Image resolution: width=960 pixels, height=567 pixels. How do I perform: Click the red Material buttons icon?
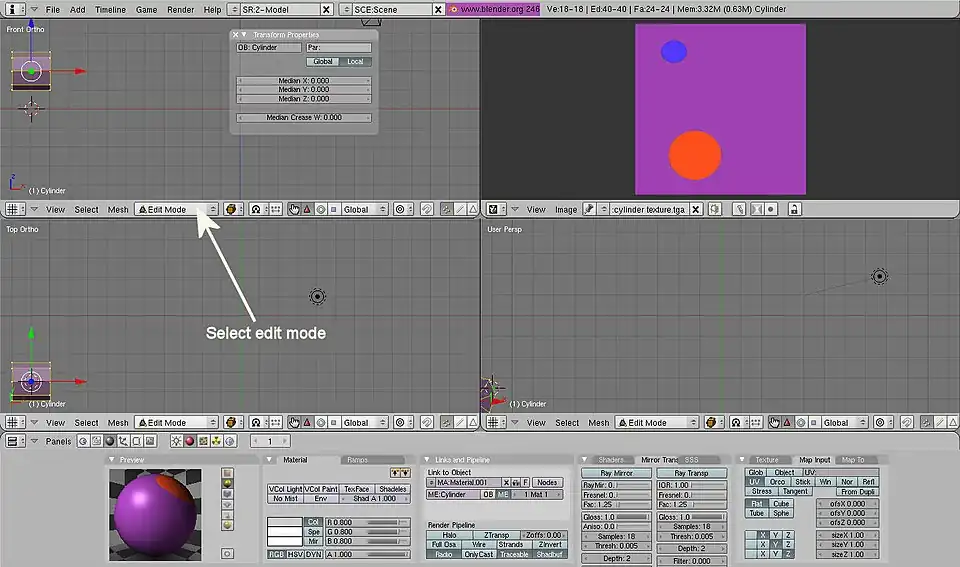190,441
